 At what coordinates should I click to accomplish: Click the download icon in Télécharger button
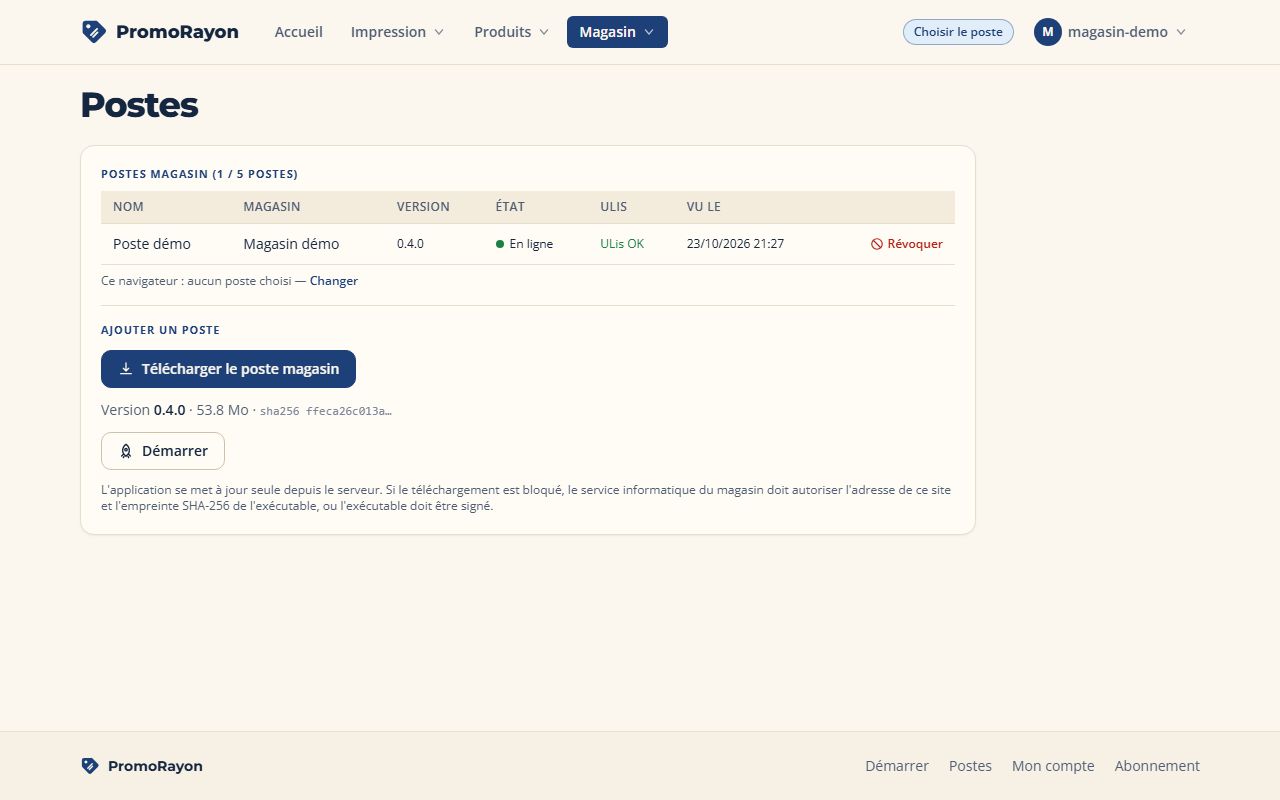pos(126,369)
